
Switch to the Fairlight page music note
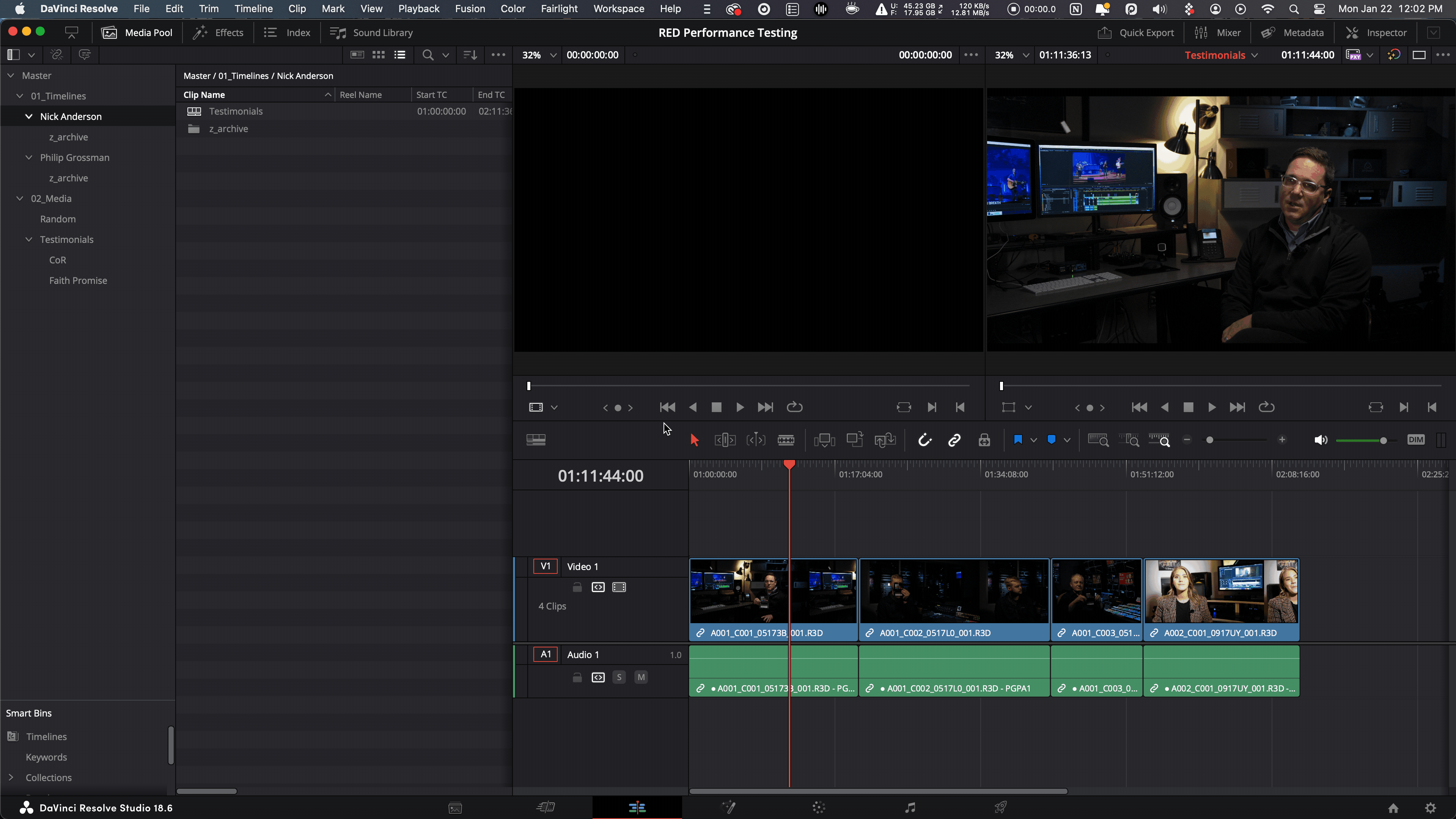[909, 807]
